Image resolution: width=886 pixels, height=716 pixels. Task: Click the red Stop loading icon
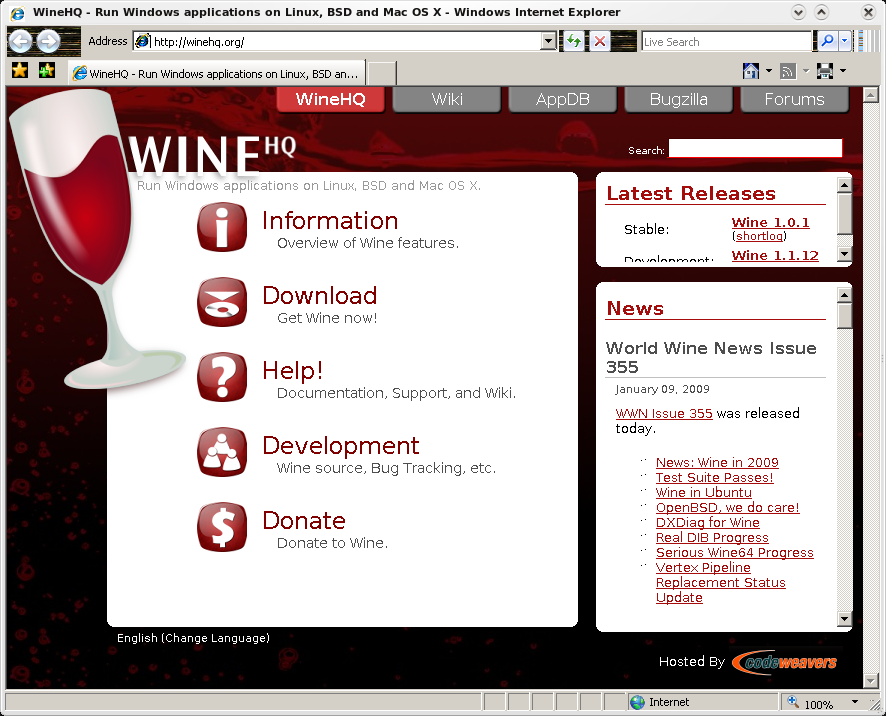tap(599, 41)
